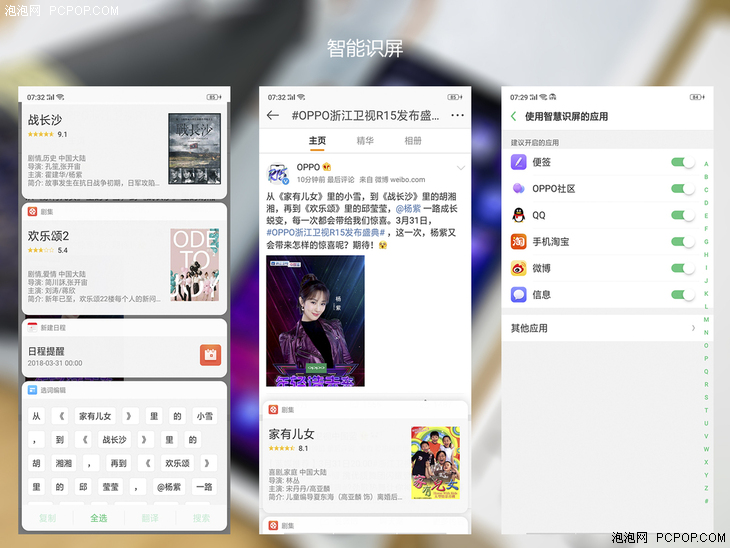Switch to the 主页 tab
Screen dimensions: 730x548
pyautogui.click(x=317, y=141)
